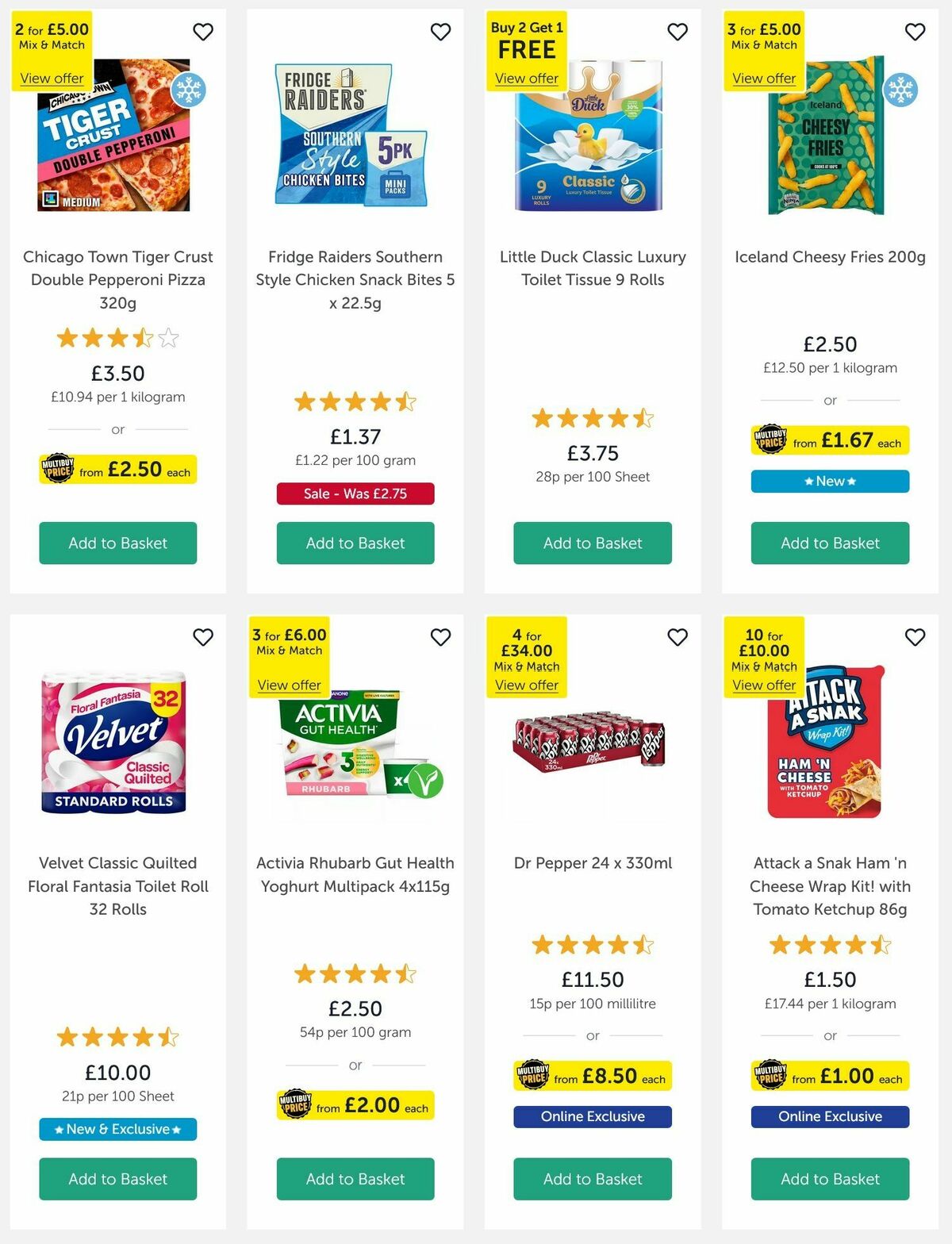Favourite the Fridge Raiders chicken bites

coord(440,32)
